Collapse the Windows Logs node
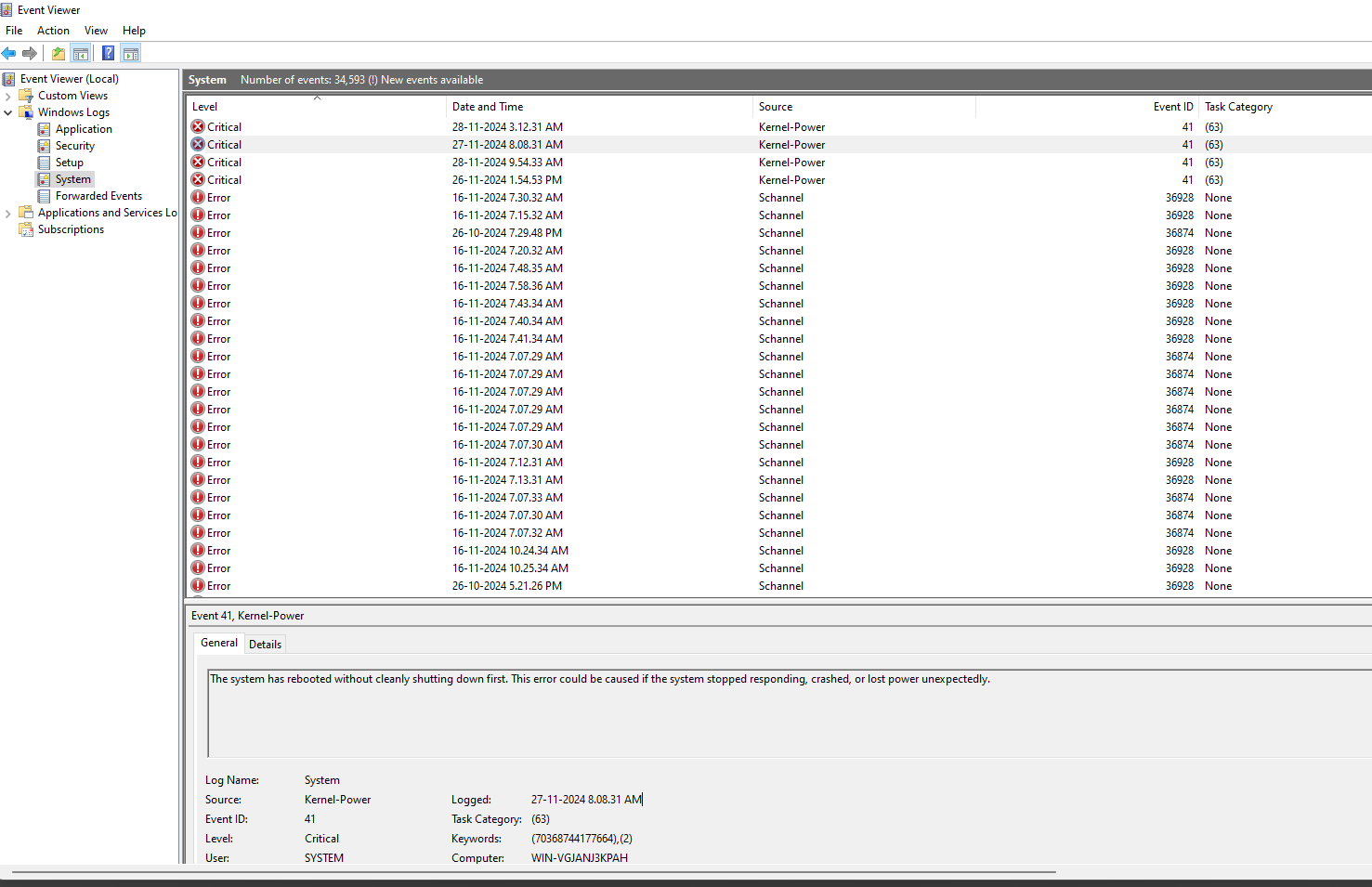The image size is (1372, 887). click(8, 111)
